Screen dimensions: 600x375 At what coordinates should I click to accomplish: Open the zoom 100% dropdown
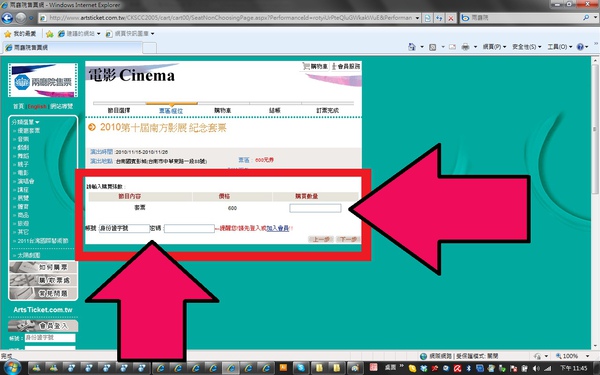point(587,356)
